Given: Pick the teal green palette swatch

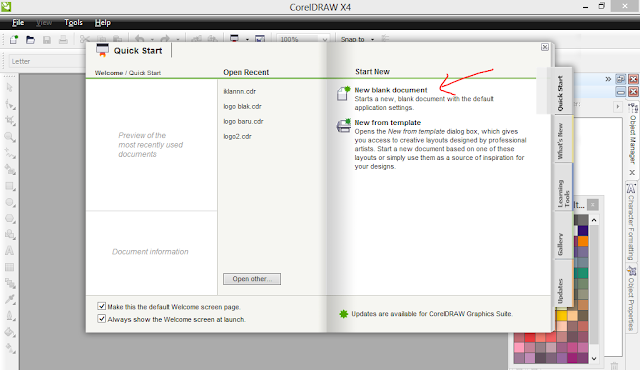Looking at the screenshot, I should coord(582,273).
